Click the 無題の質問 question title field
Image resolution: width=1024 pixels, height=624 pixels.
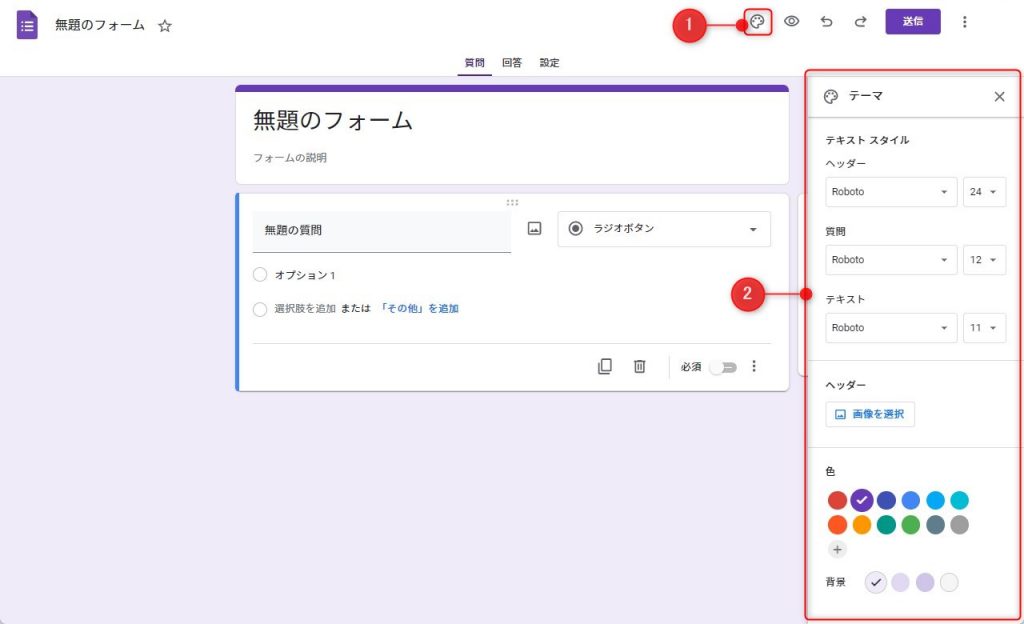click(x=381, y=231)
